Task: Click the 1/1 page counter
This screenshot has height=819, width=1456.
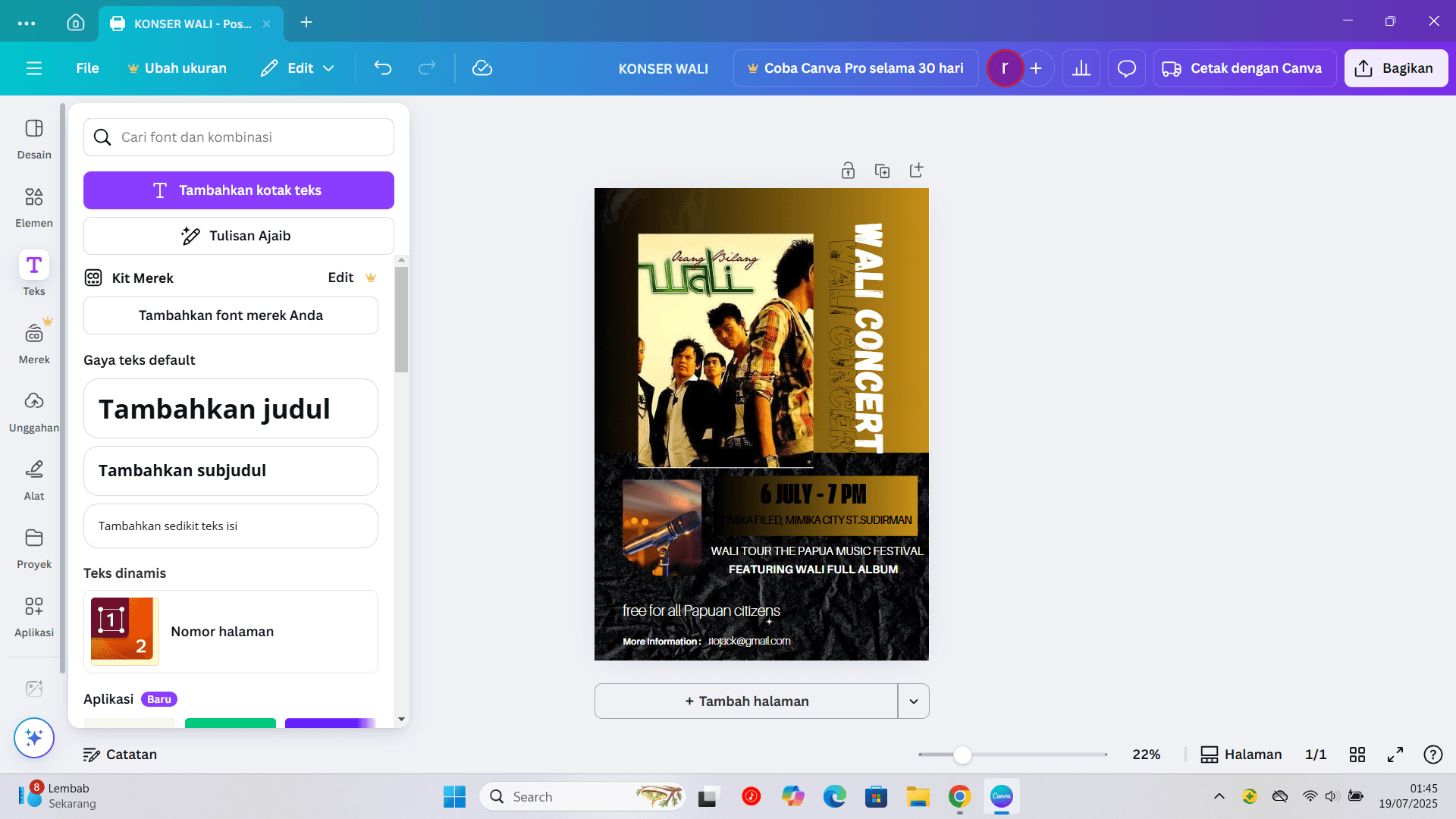Action: click(1316, 755)
